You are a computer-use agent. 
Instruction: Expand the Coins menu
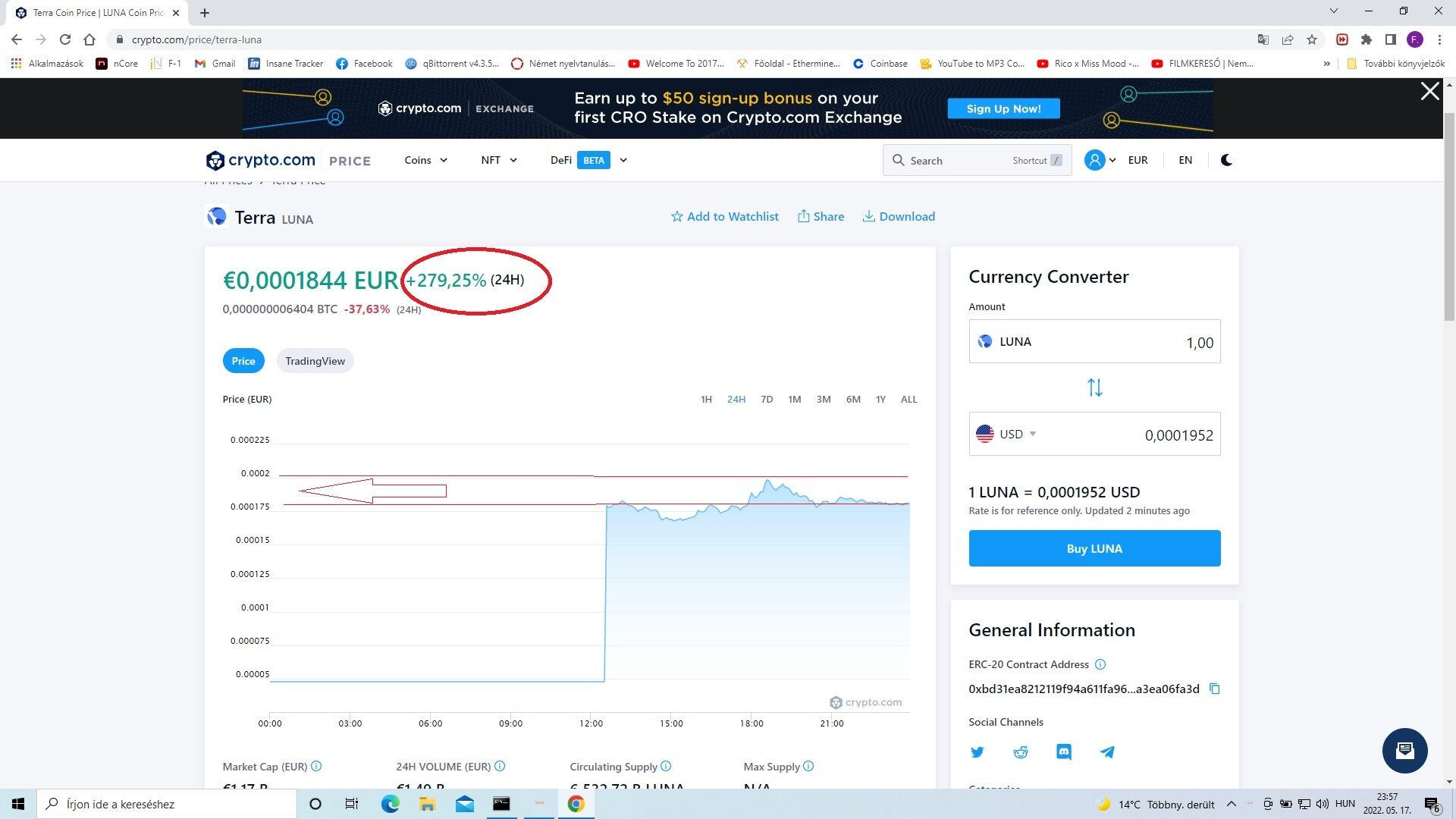click(425, 160)
